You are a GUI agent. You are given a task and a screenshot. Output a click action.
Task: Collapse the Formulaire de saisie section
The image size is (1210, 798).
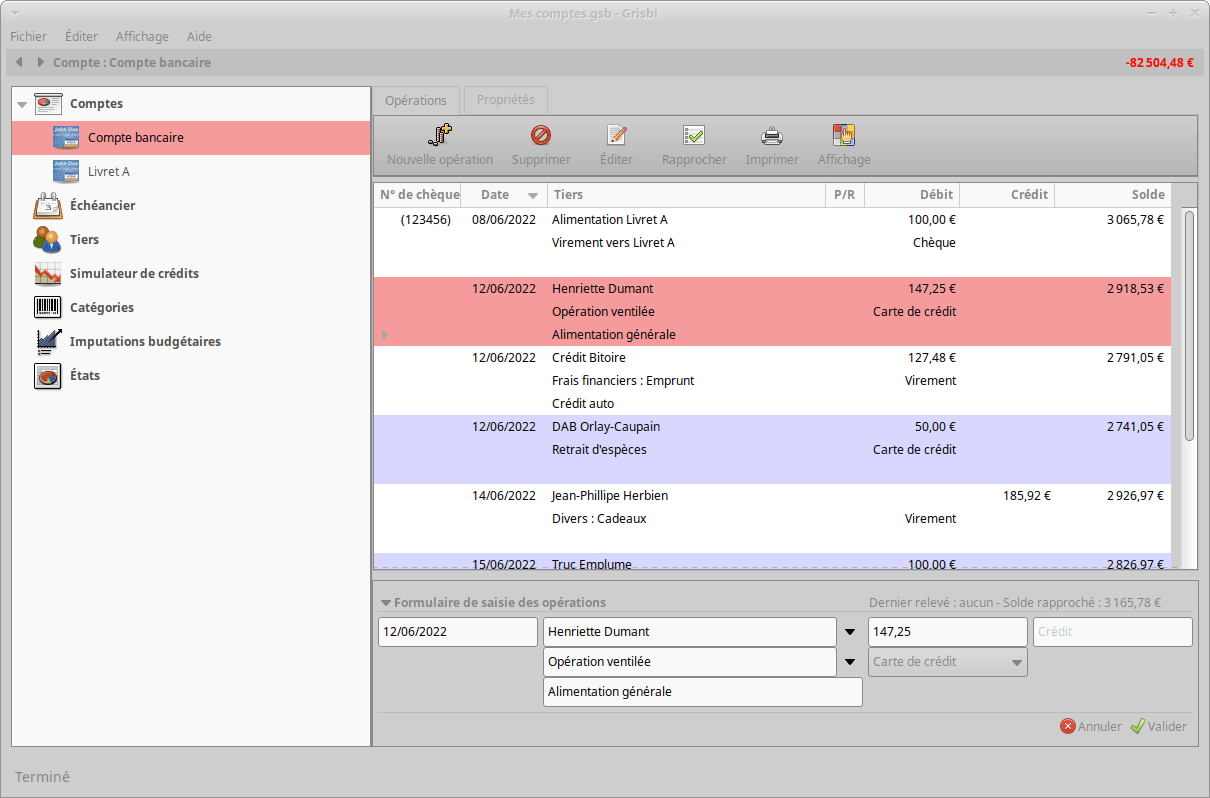point(386,603)
